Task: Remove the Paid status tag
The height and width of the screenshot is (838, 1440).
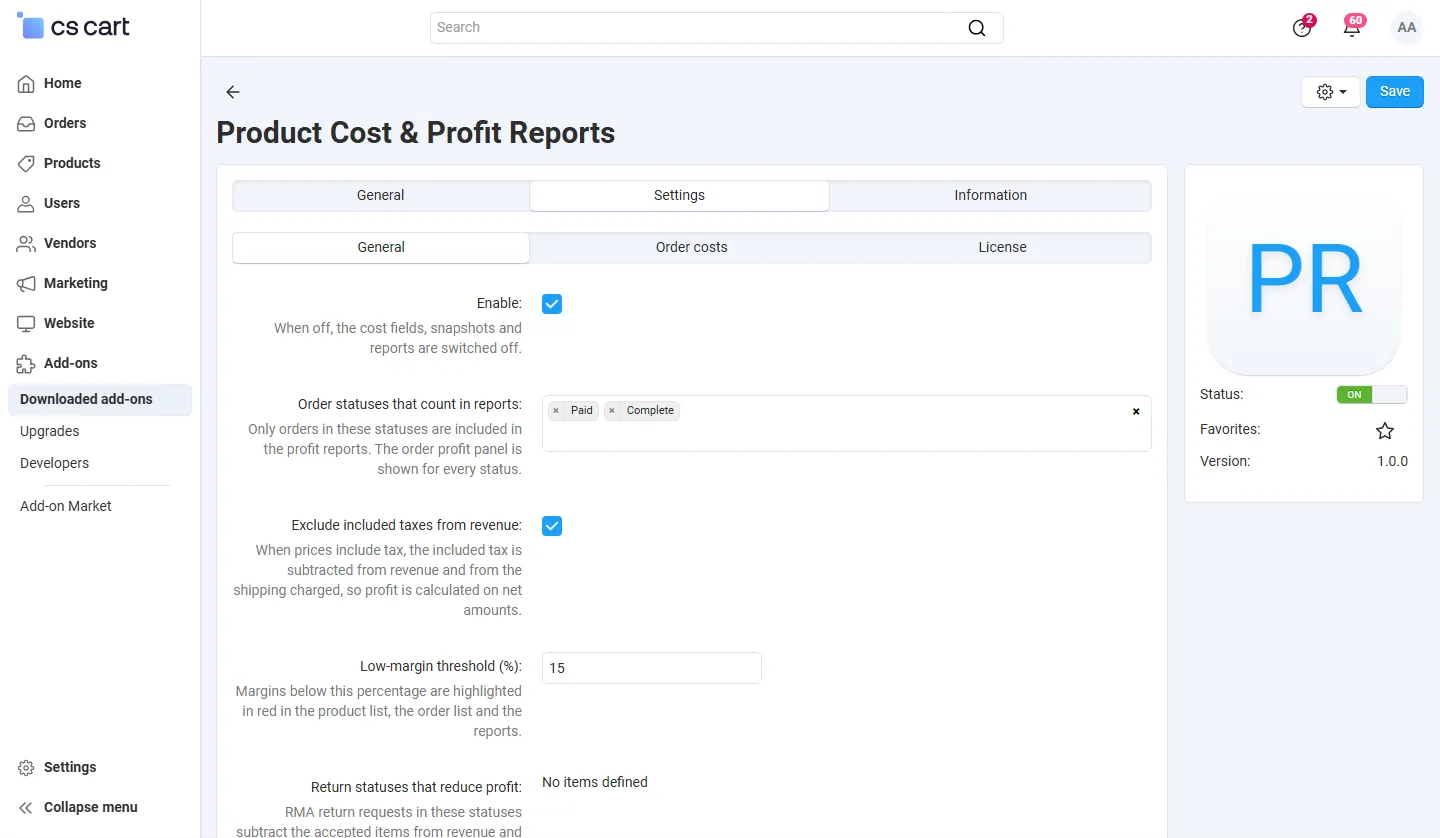Action: [556, 410]
